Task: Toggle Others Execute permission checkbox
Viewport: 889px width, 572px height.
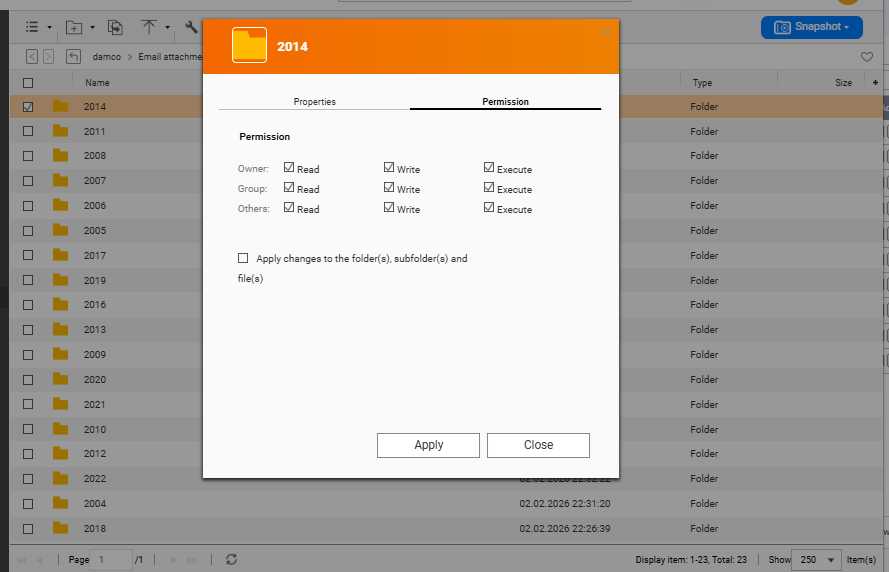Action: [489, 208]
